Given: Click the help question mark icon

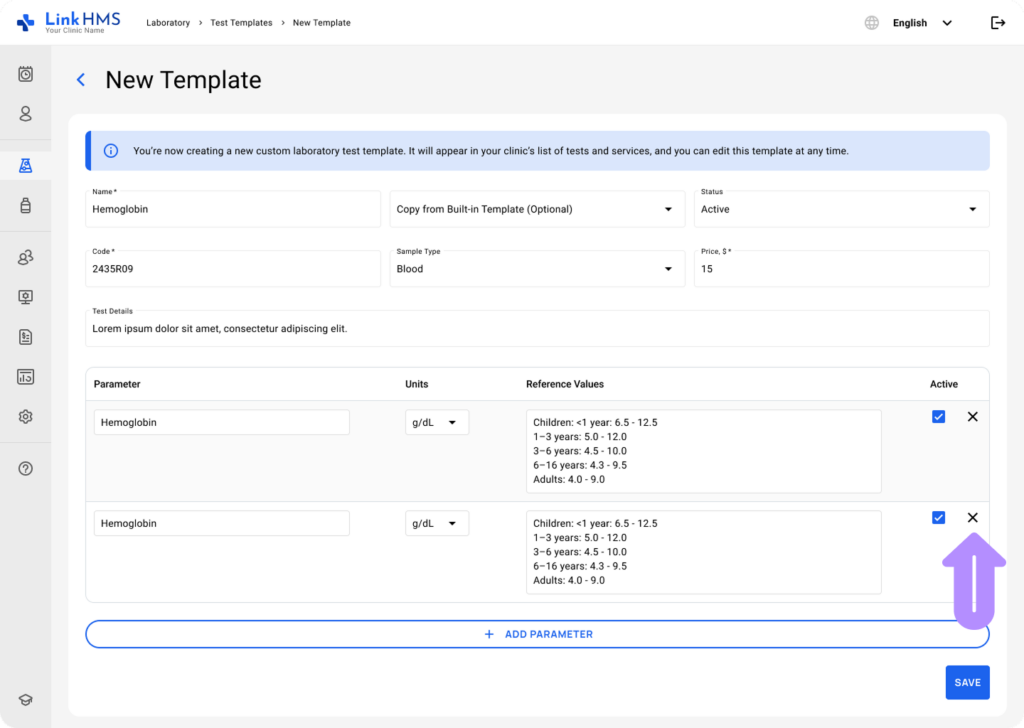Looking at the screenshot, I should point(25,468).
